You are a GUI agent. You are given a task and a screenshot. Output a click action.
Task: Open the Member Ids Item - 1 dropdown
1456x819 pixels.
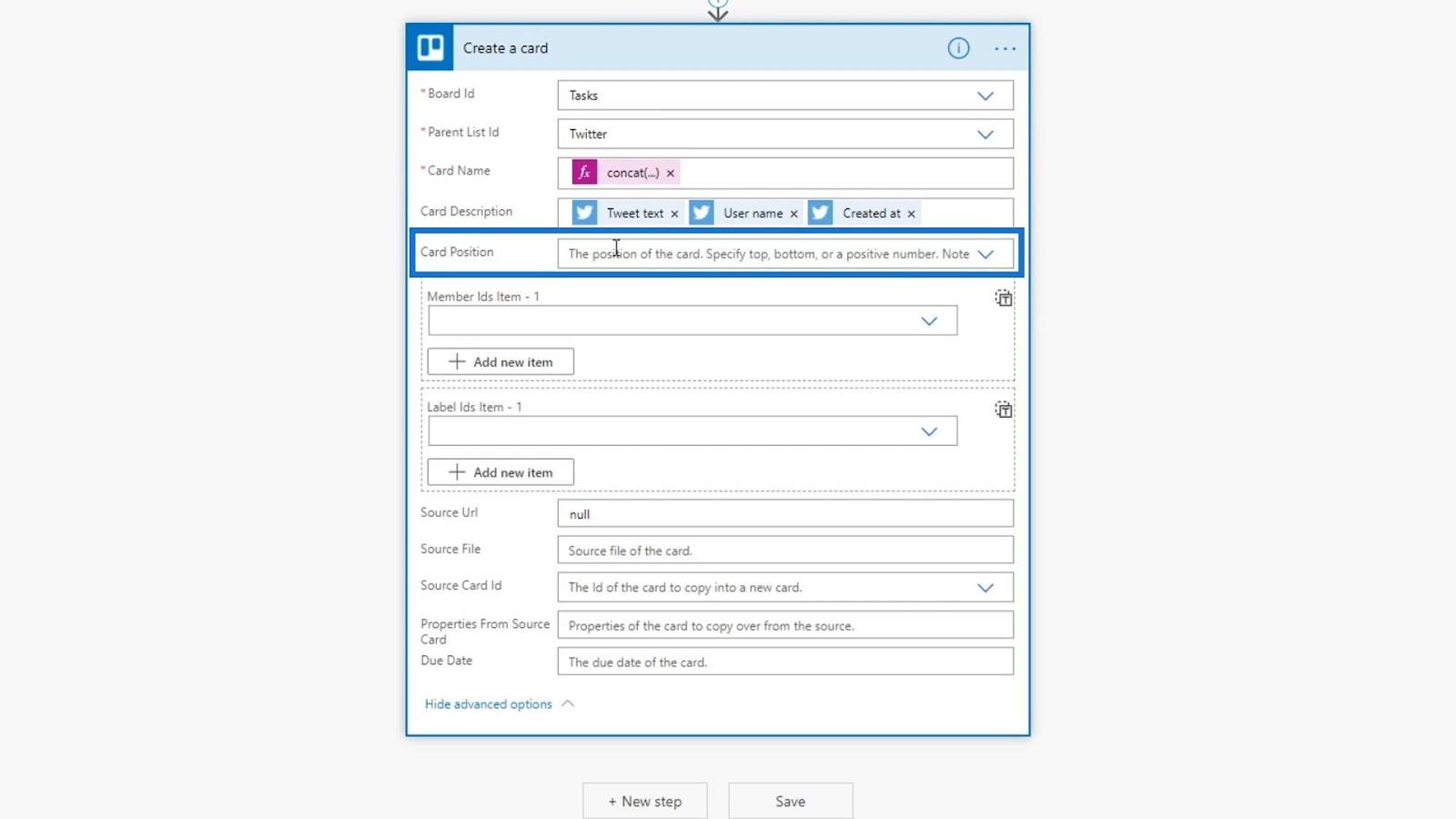pyautogui.click(x=929, y=321)
